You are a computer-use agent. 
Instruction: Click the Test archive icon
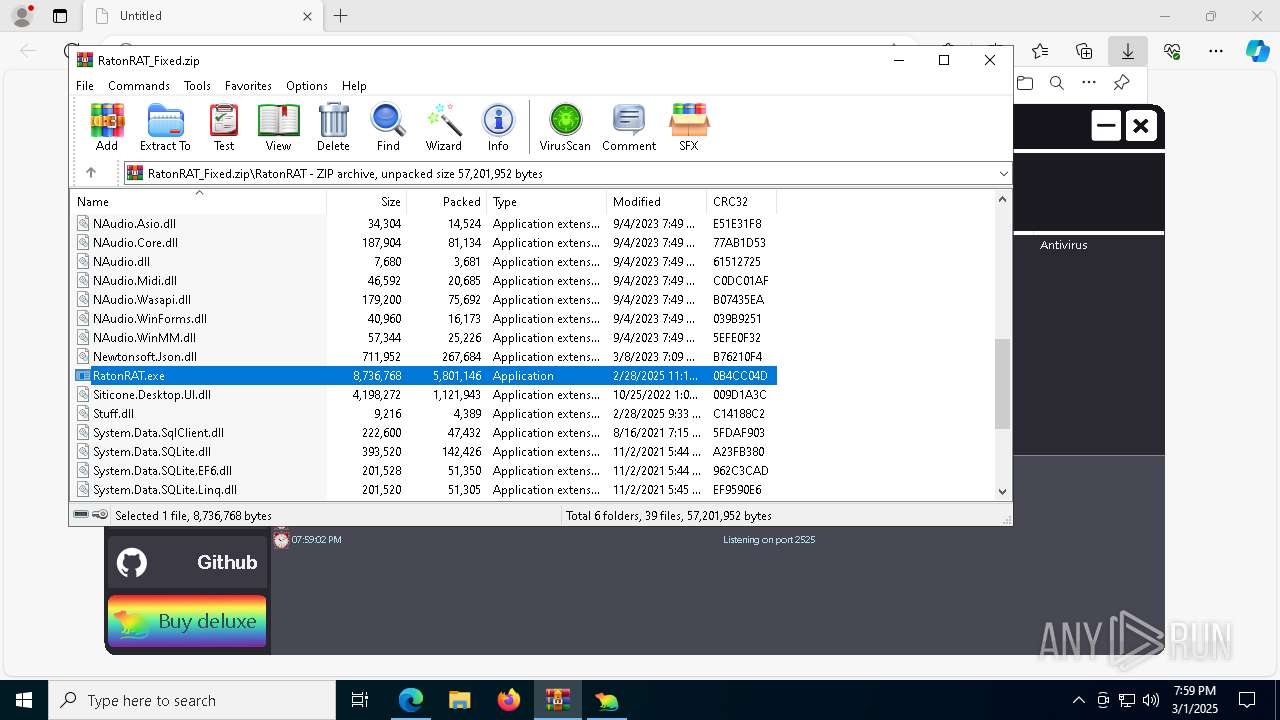coord(224,127)
